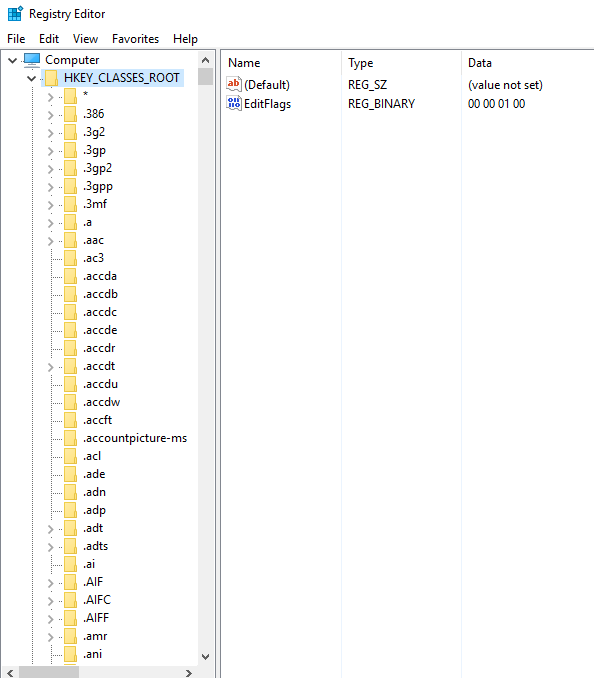The image size is (594, 678).
Task: Open the Edit menu
Action: coord(49,39)
